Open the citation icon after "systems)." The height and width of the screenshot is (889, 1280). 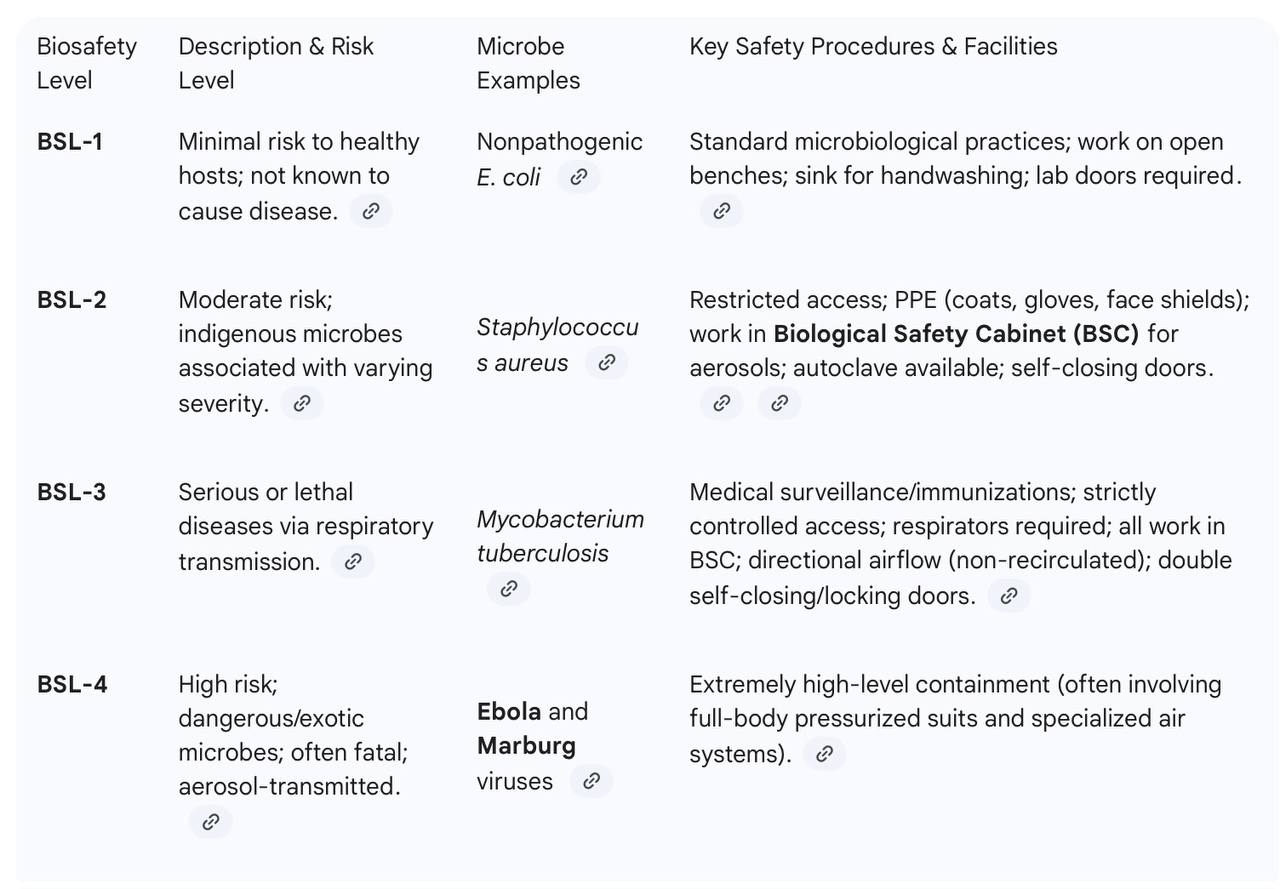point(825,754)
